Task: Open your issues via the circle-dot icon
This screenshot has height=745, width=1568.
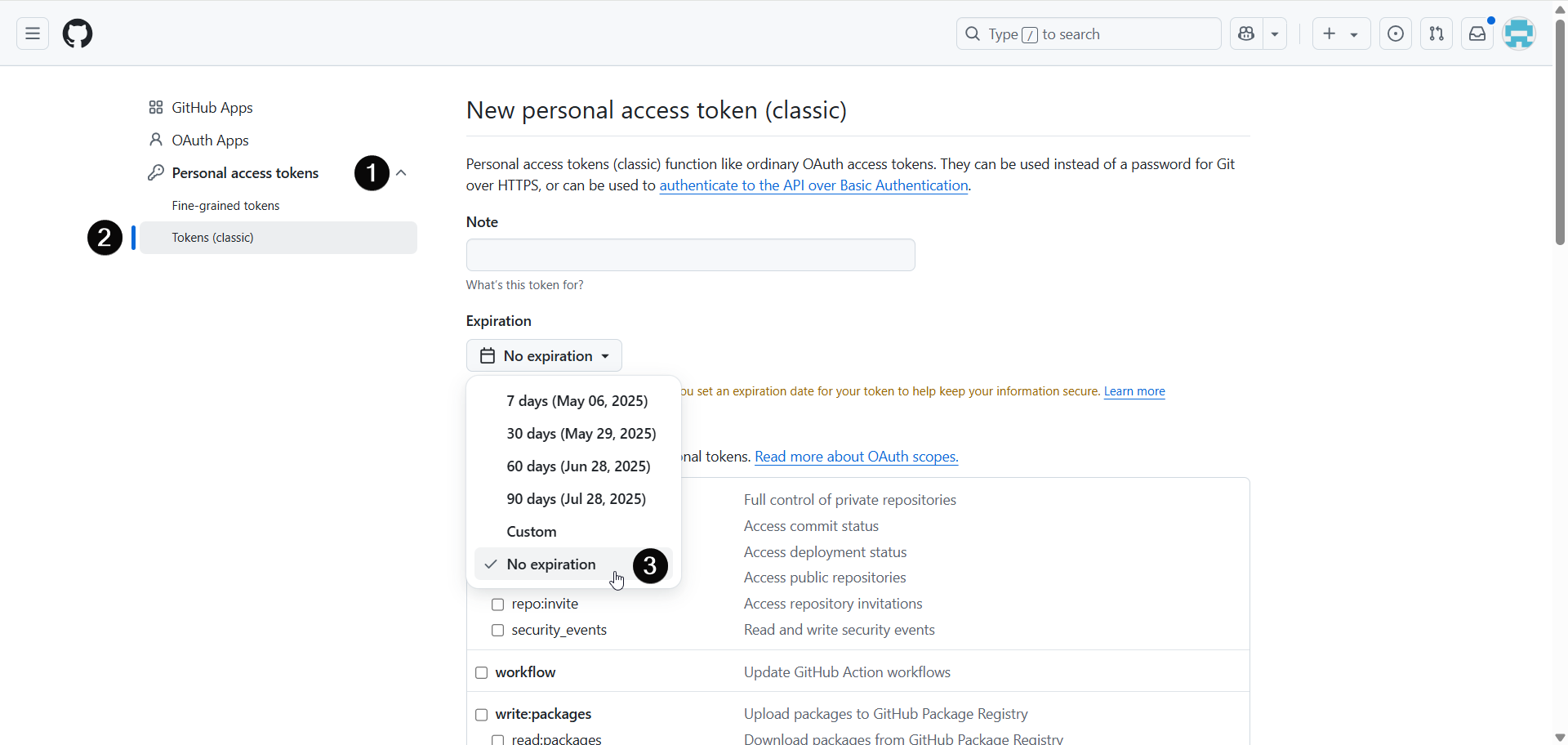Action: pyautogui.click(x=1396, y=33)
